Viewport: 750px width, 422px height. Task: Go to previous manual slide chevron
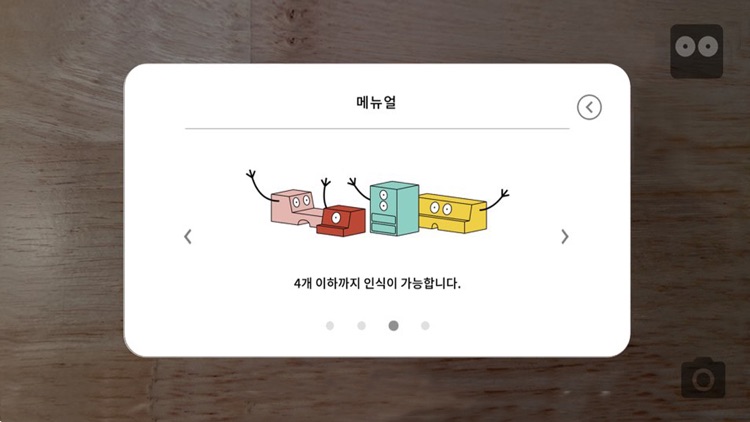(188, 236)
